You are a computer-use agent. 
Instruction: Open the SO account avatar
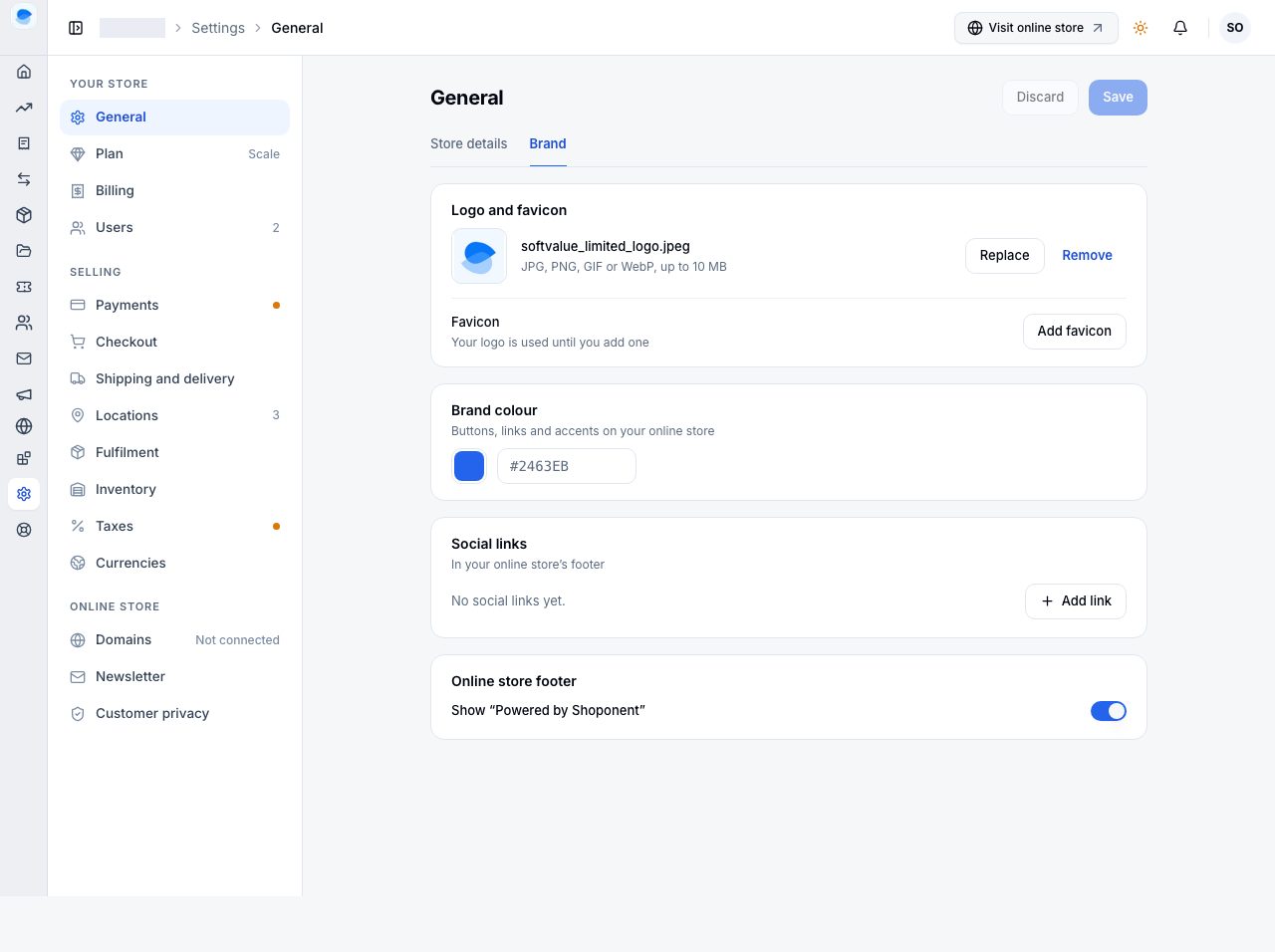click(x=1235, y=28)
